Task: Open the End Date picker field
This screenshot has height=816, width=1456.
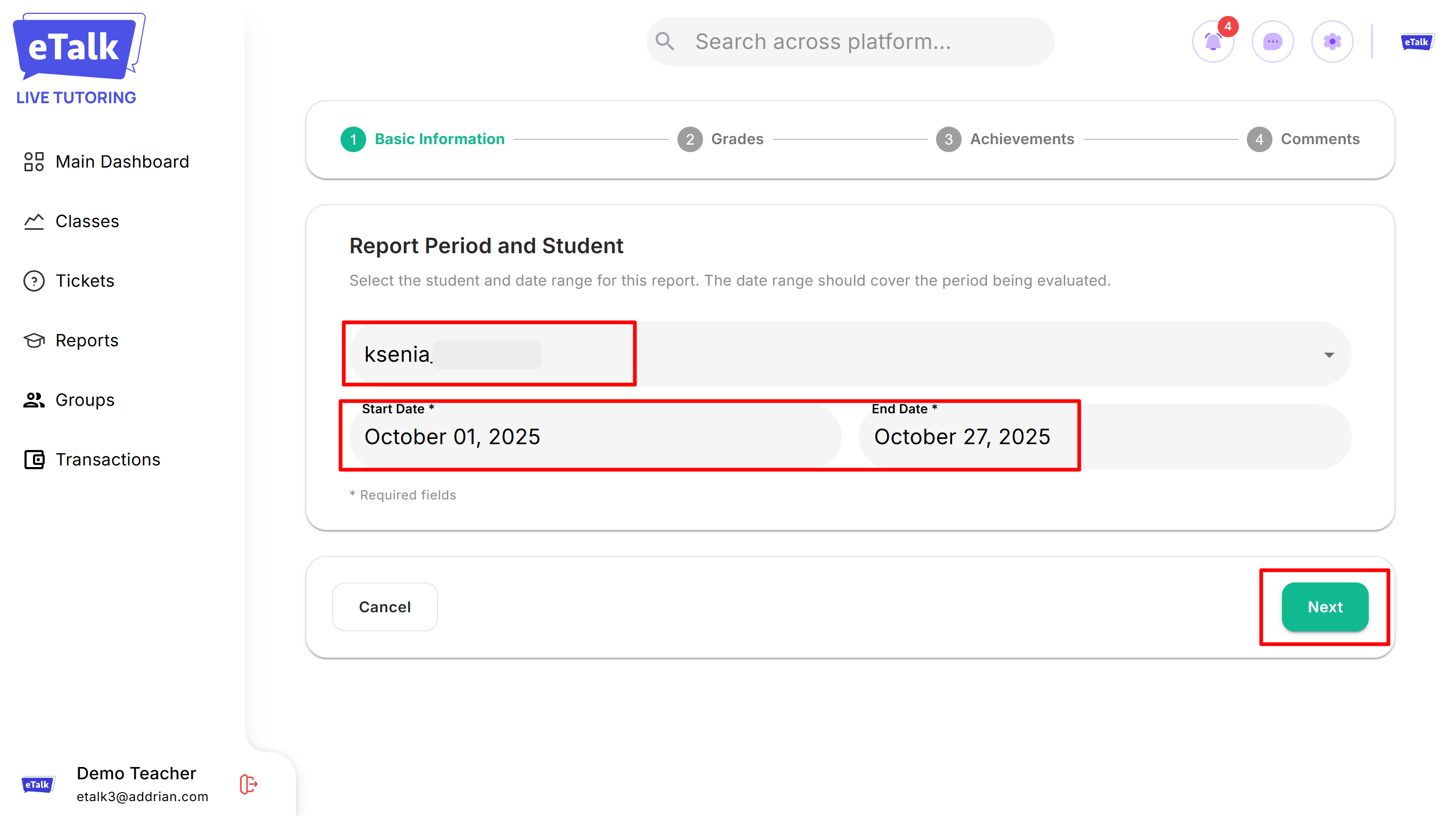Action: pyautogui.click(x=1102, y=436)
